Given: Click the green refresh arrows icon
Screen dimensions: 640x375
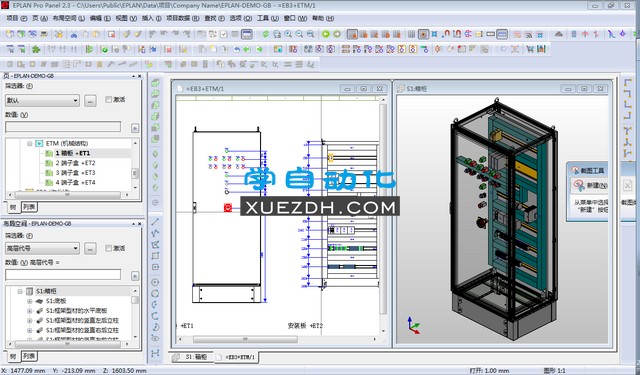Looking at the screenshot, I should (266, 34).
